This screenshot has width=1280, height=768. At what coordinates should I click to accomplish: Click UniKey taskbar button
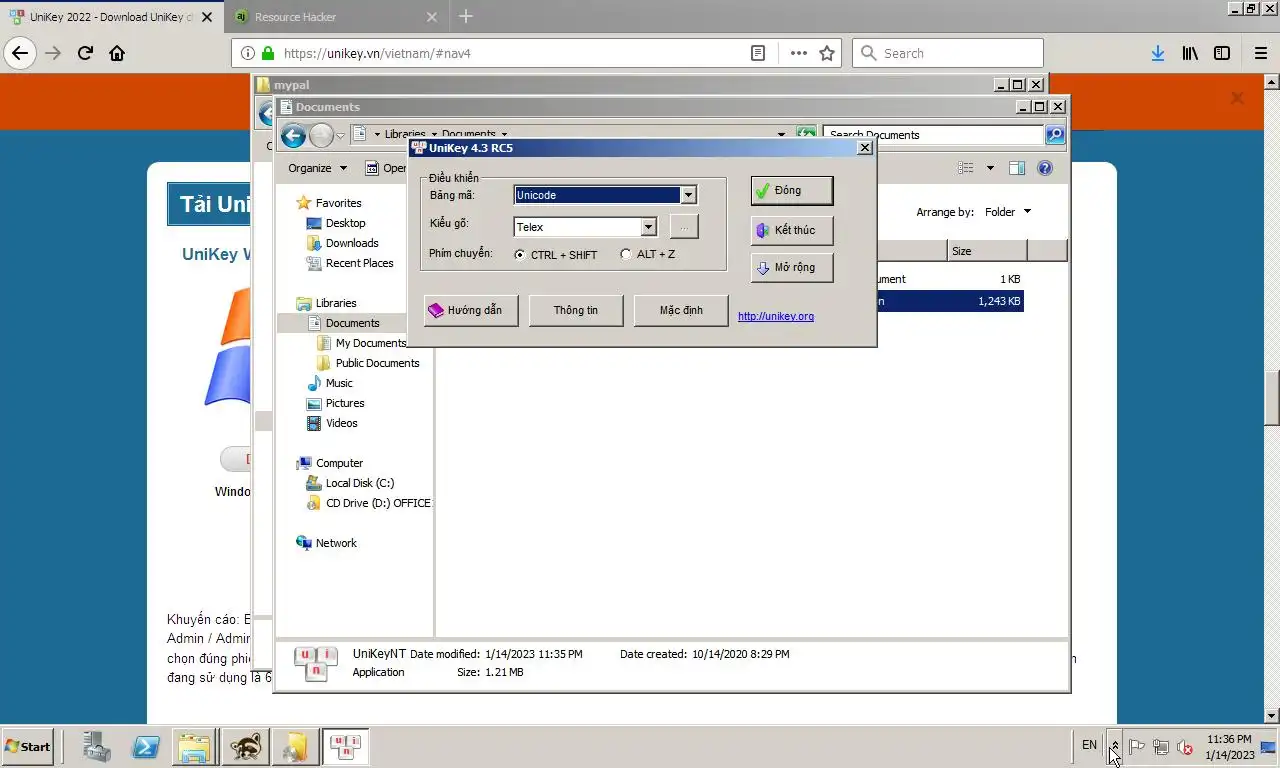click(x=345, y=746)
